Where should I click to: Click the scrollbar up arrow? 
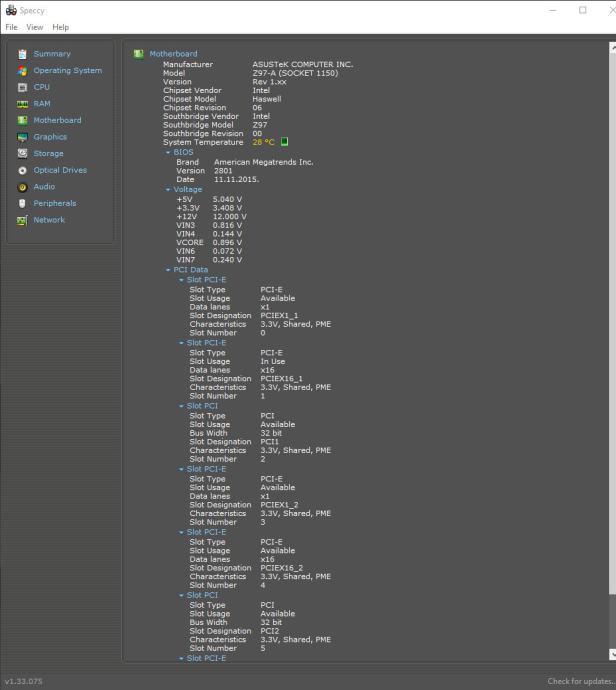pos(612,48)
